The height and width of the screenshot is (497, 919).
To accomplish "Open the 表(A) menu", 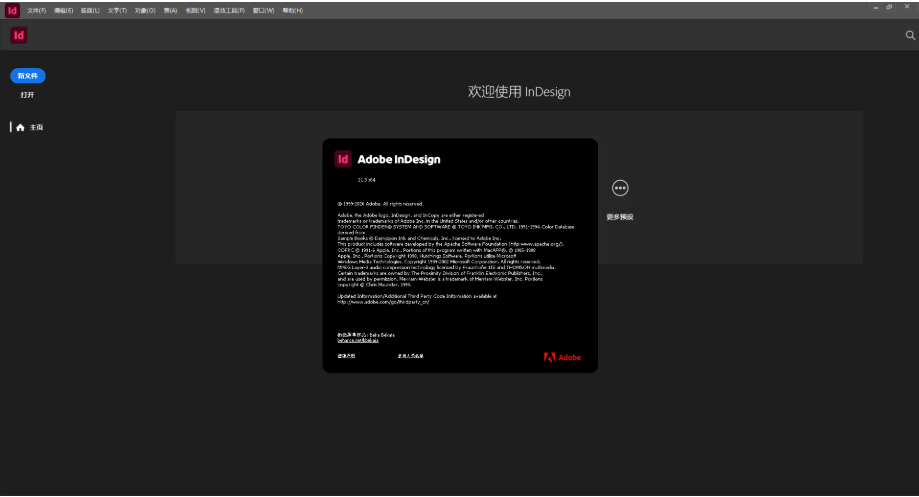I will click(x=170, y=11).
